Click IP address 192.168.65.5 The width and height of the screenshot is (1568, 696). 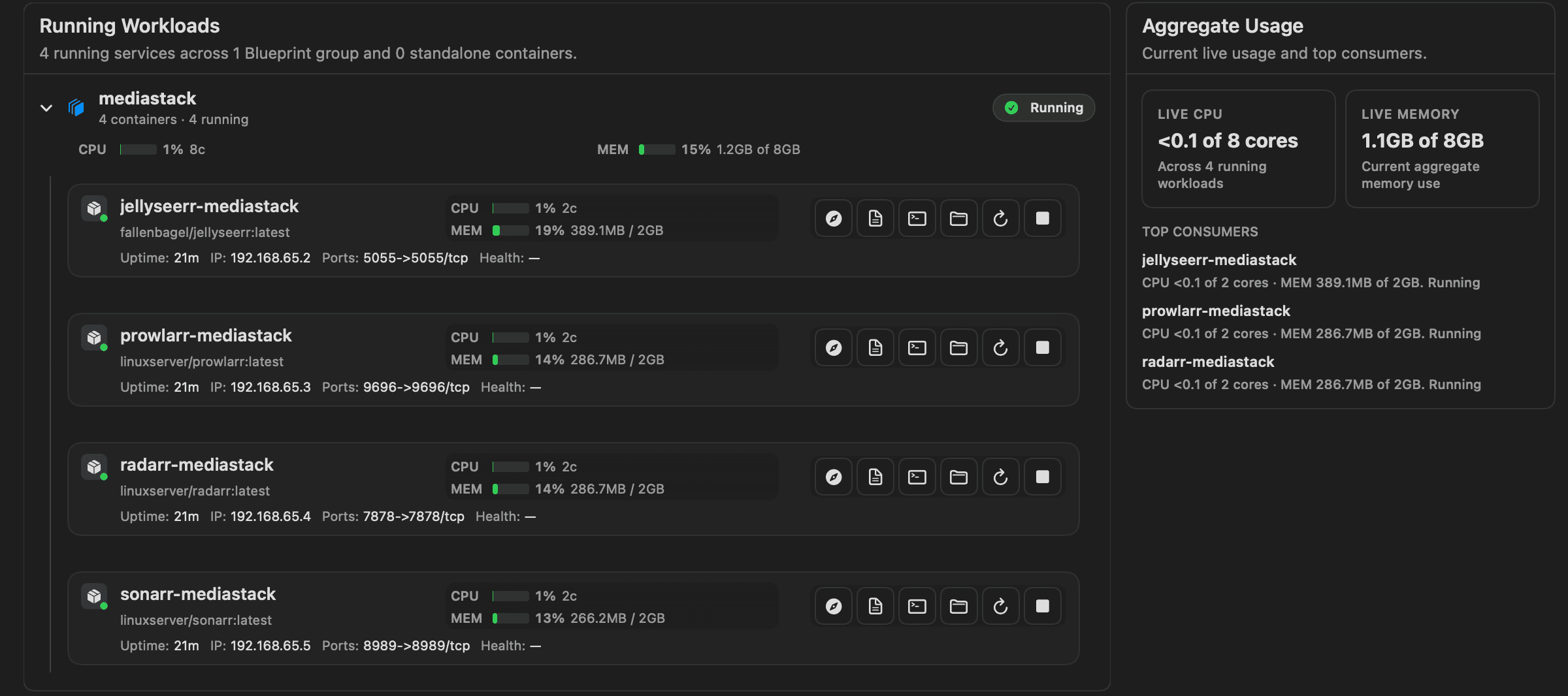pos(270,646)
